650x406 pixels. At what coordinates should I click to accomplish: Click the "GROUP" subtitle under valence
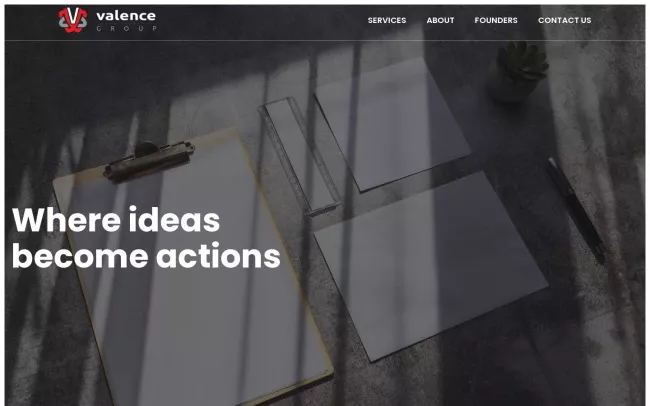pyautogui.click(x=126, y=29)
